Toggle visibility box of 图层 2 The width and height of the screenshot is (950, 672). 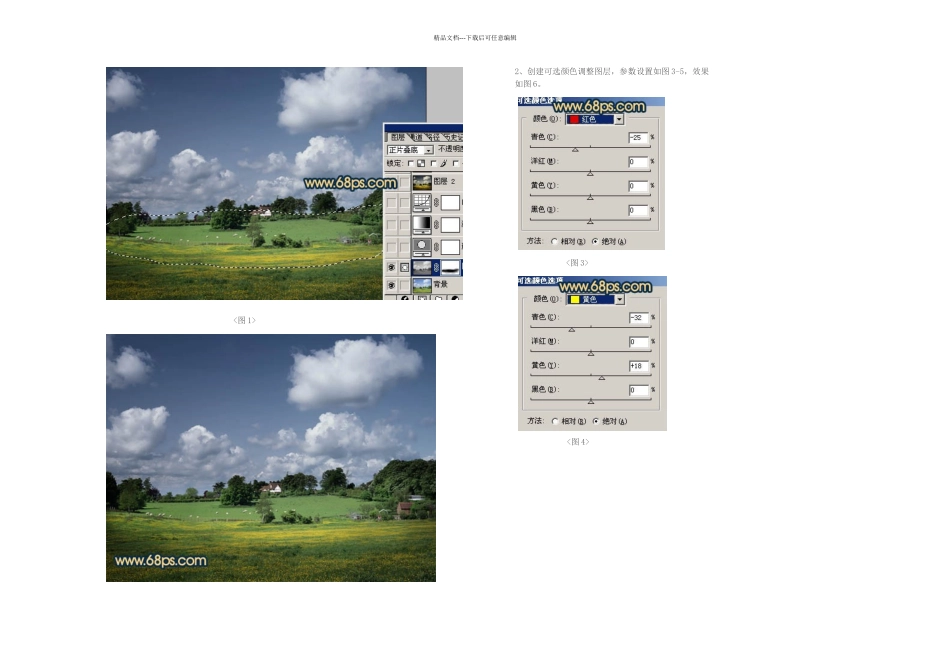tap(392, 182)
